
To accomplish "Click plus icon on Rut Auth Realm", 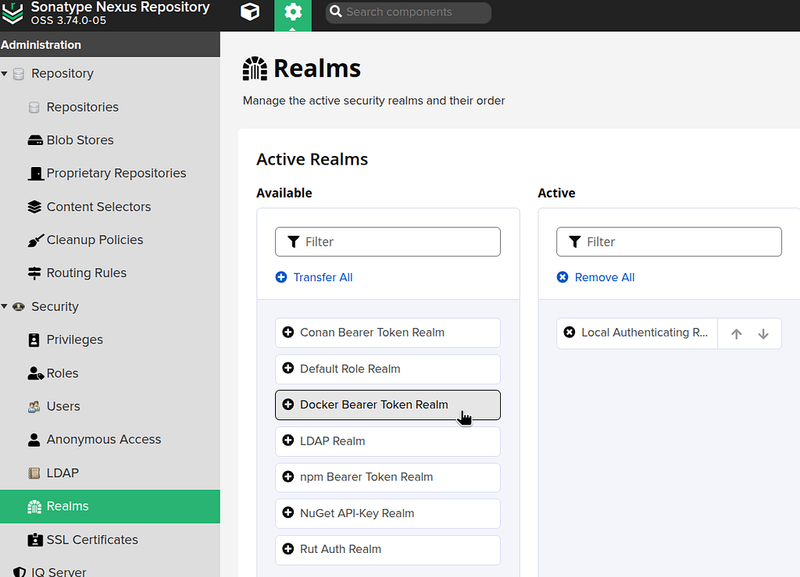I will (x=288, y=549).
